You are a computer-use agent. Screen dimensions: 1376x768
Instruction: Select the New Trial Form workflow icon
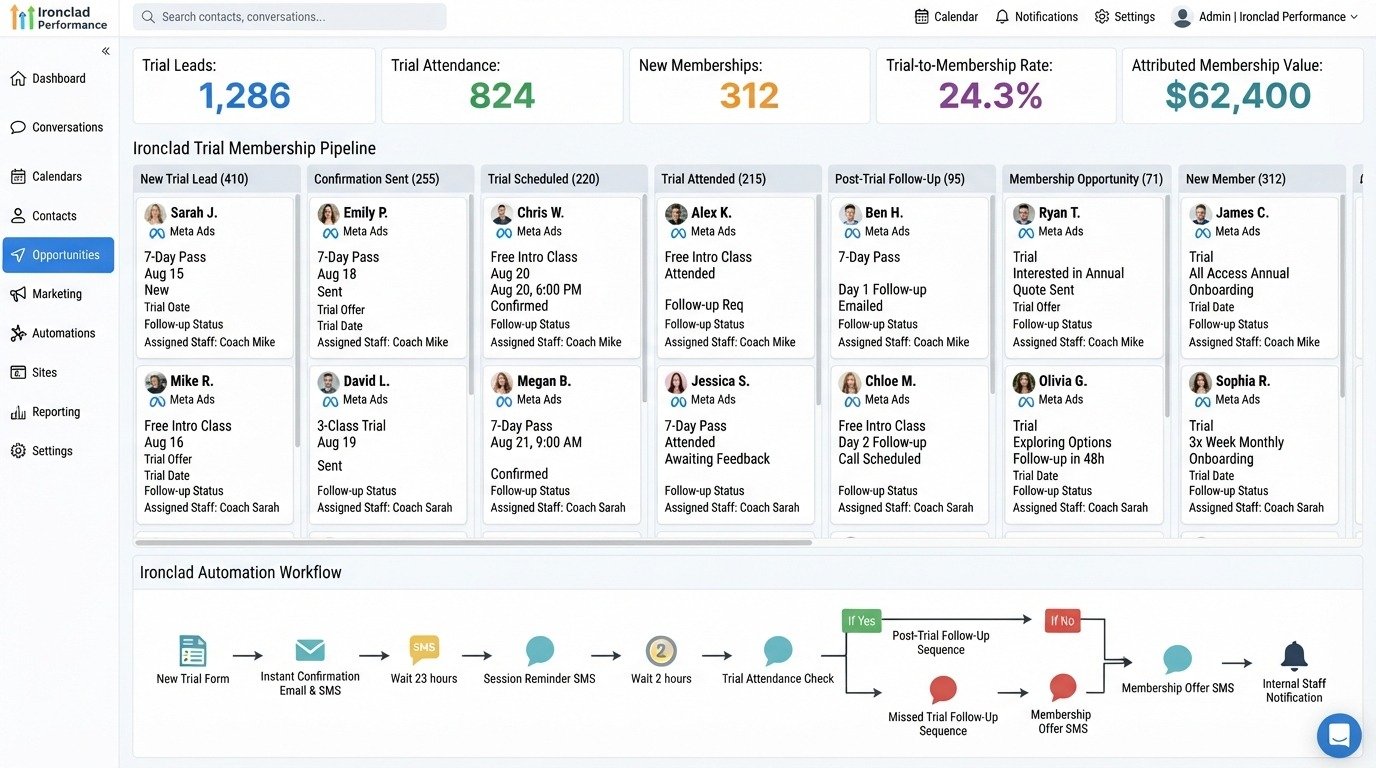pos(193,651)
